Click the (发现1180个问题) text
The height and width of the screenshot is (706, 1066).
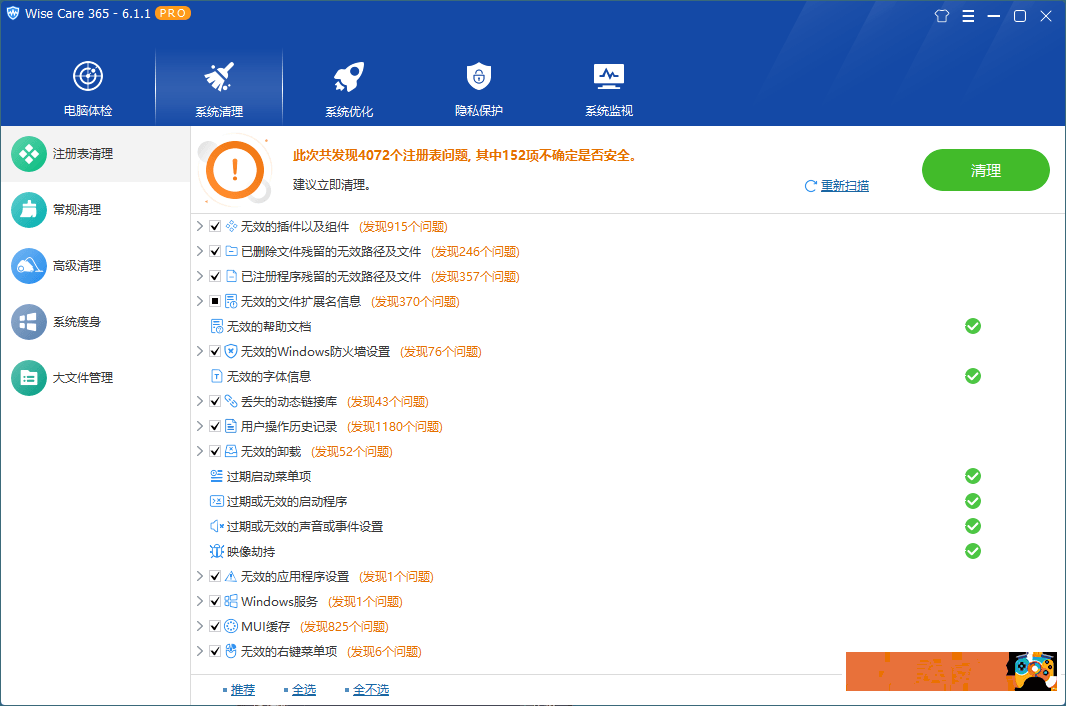pos(394,426)
